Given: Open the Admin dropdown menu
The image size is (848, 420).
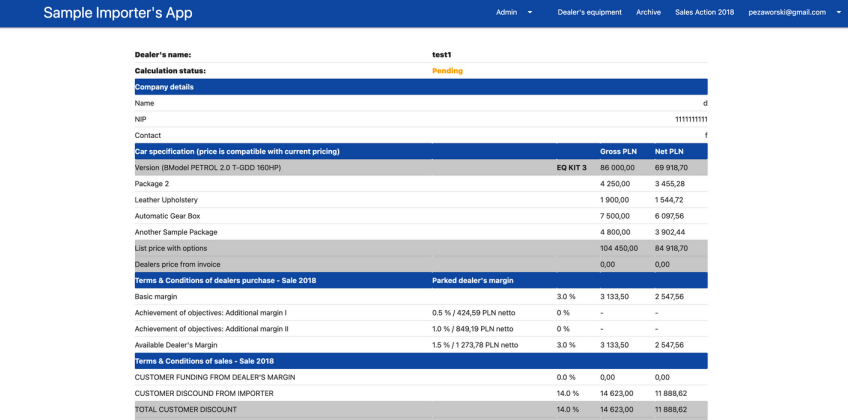Looking at the screenshot, I should click(514, 13).
